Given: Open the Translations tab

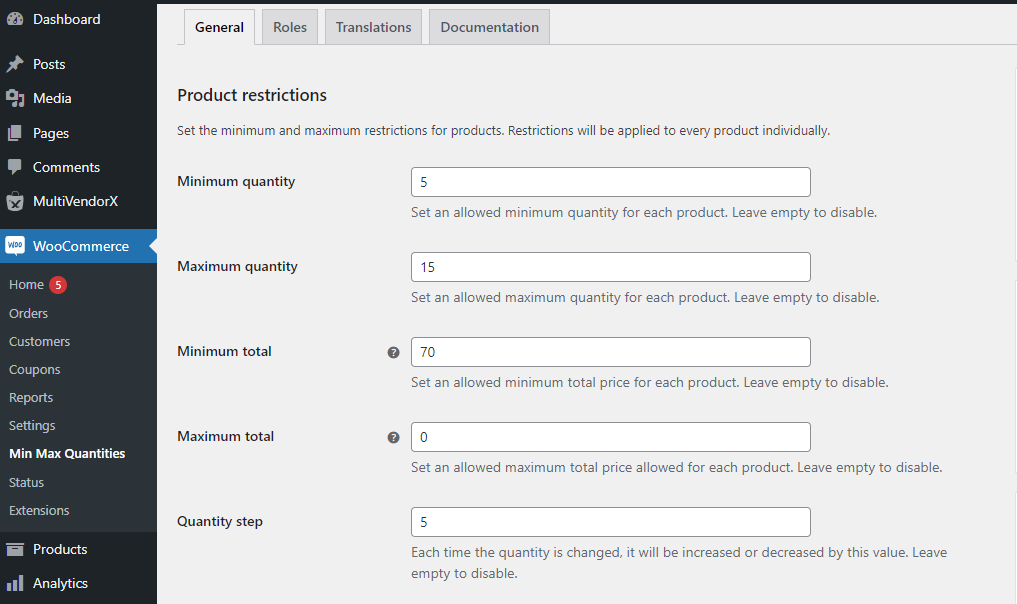Looking at the screenshot, I should coord(373,27).
